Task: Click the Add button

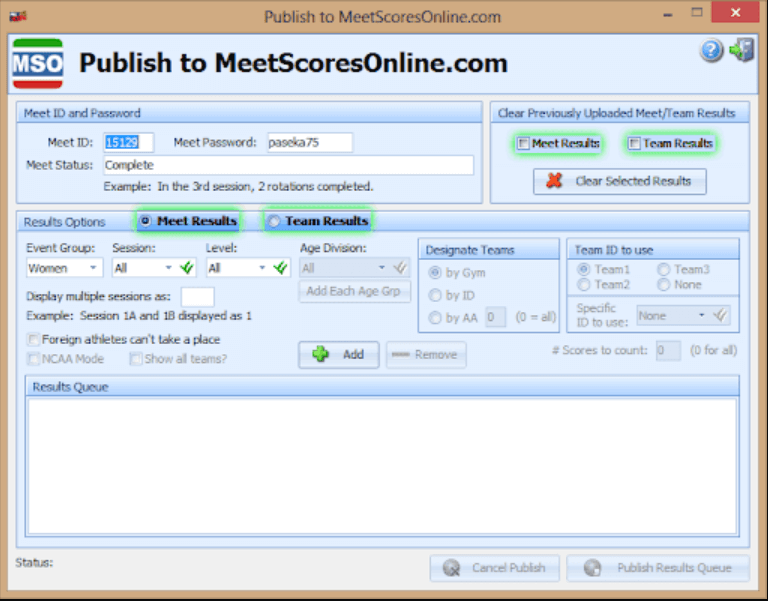Action: click(338, 354)
